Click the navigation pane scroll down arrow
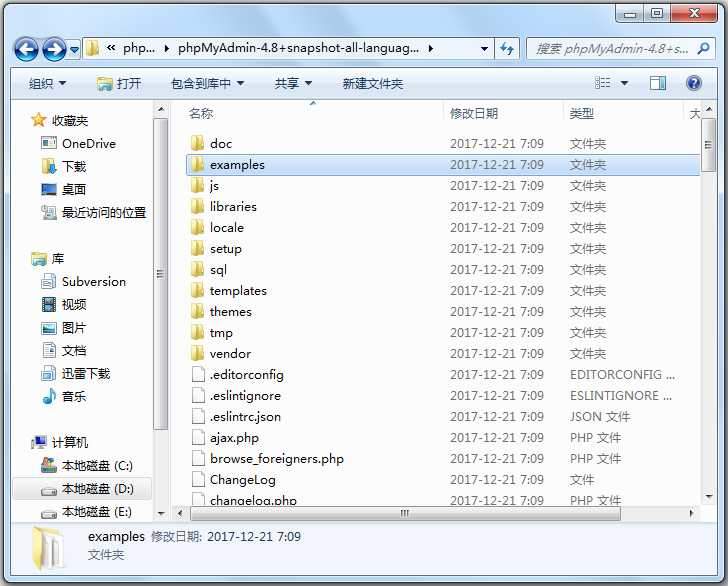Viewport: 728px width, 586px height. 161,514
